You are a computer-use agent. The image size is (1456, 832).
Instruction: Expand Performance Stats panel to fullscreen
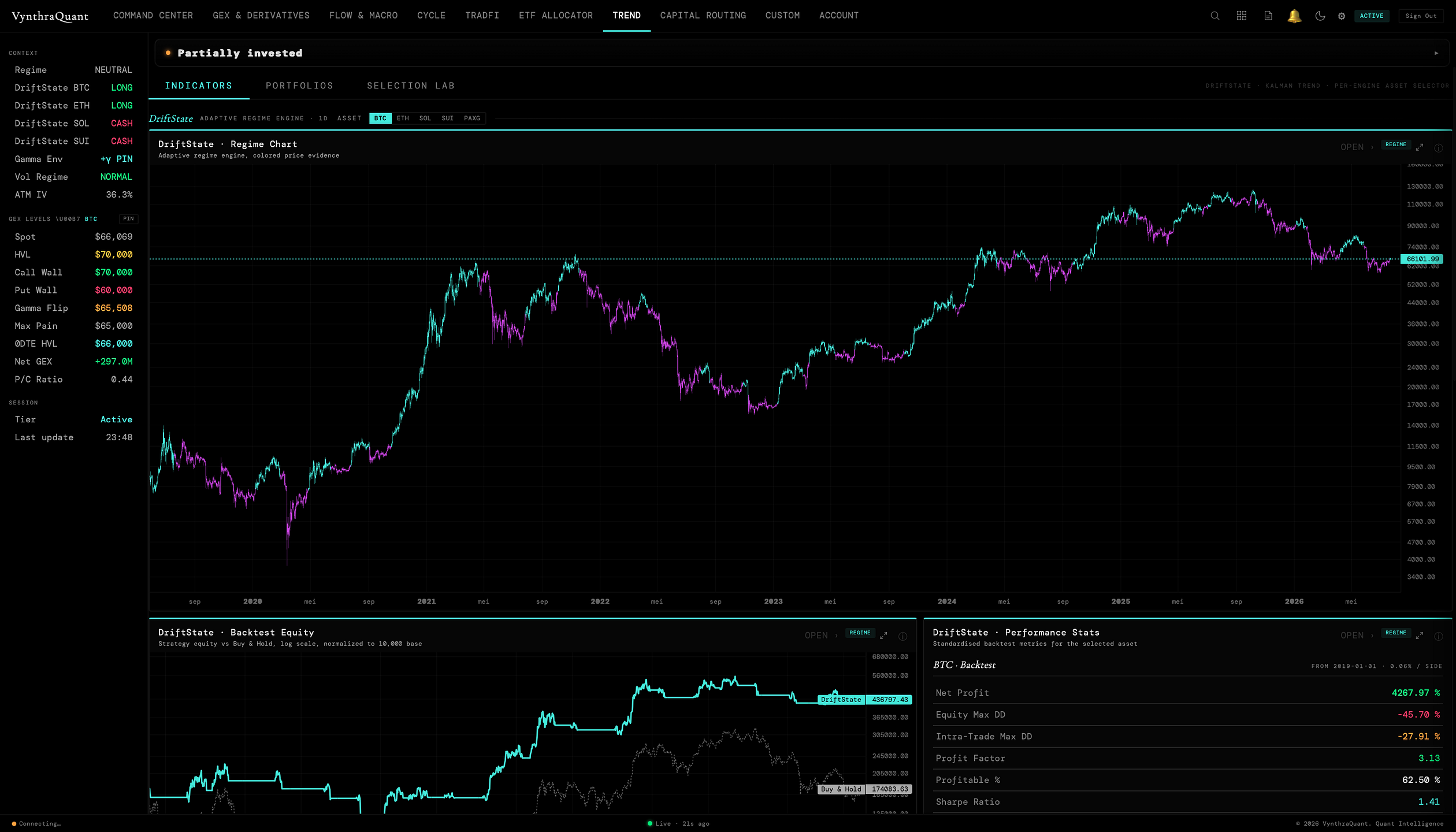(x=1419, y=636)
